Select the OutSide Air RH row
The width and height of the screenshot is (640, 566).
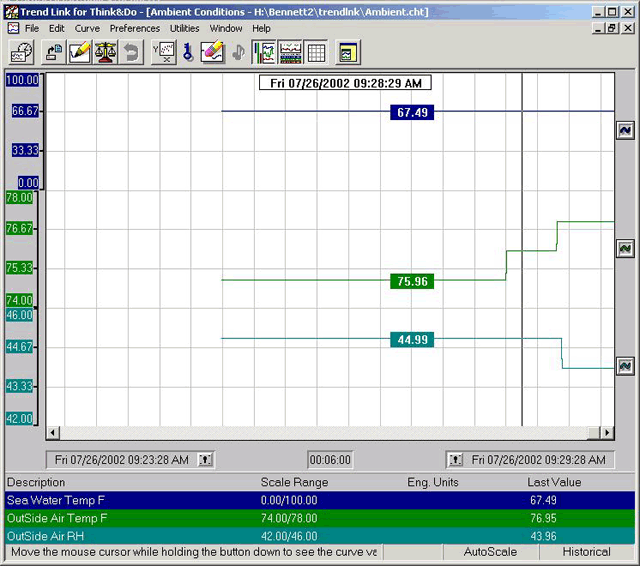(320, 536)
